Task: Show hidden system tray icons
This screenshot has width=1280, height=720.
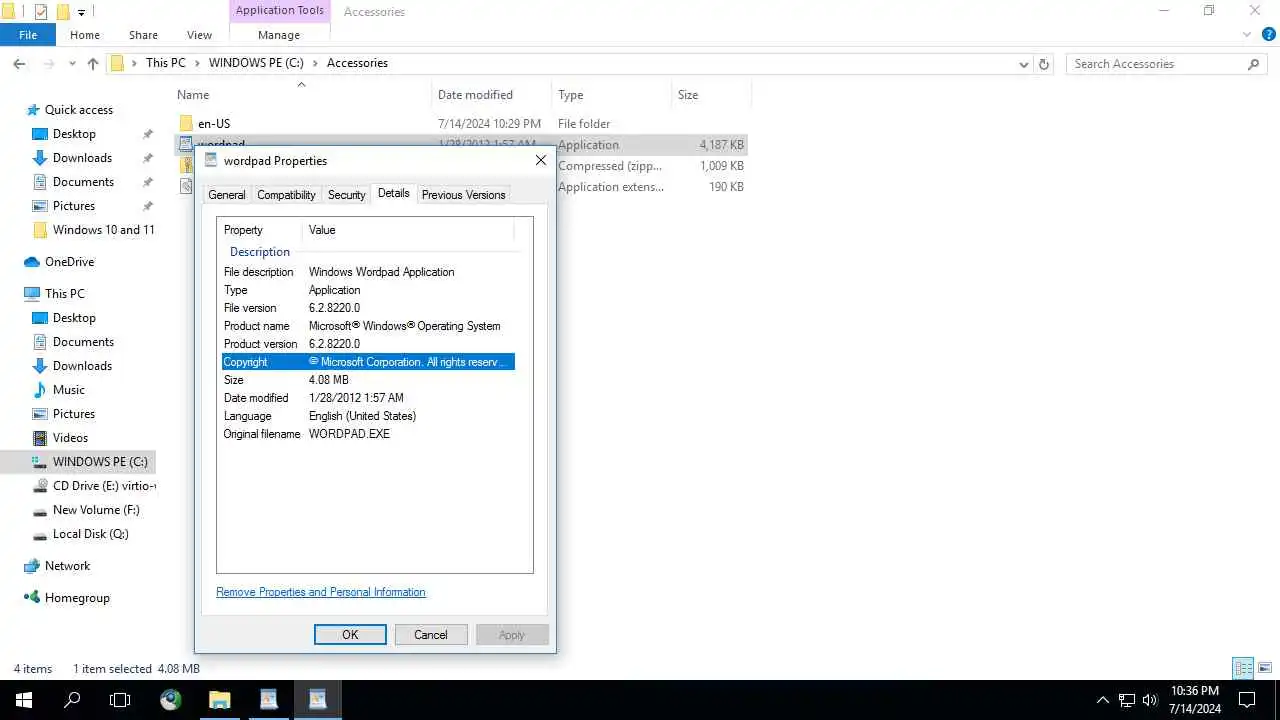Action: point(1103,700)
